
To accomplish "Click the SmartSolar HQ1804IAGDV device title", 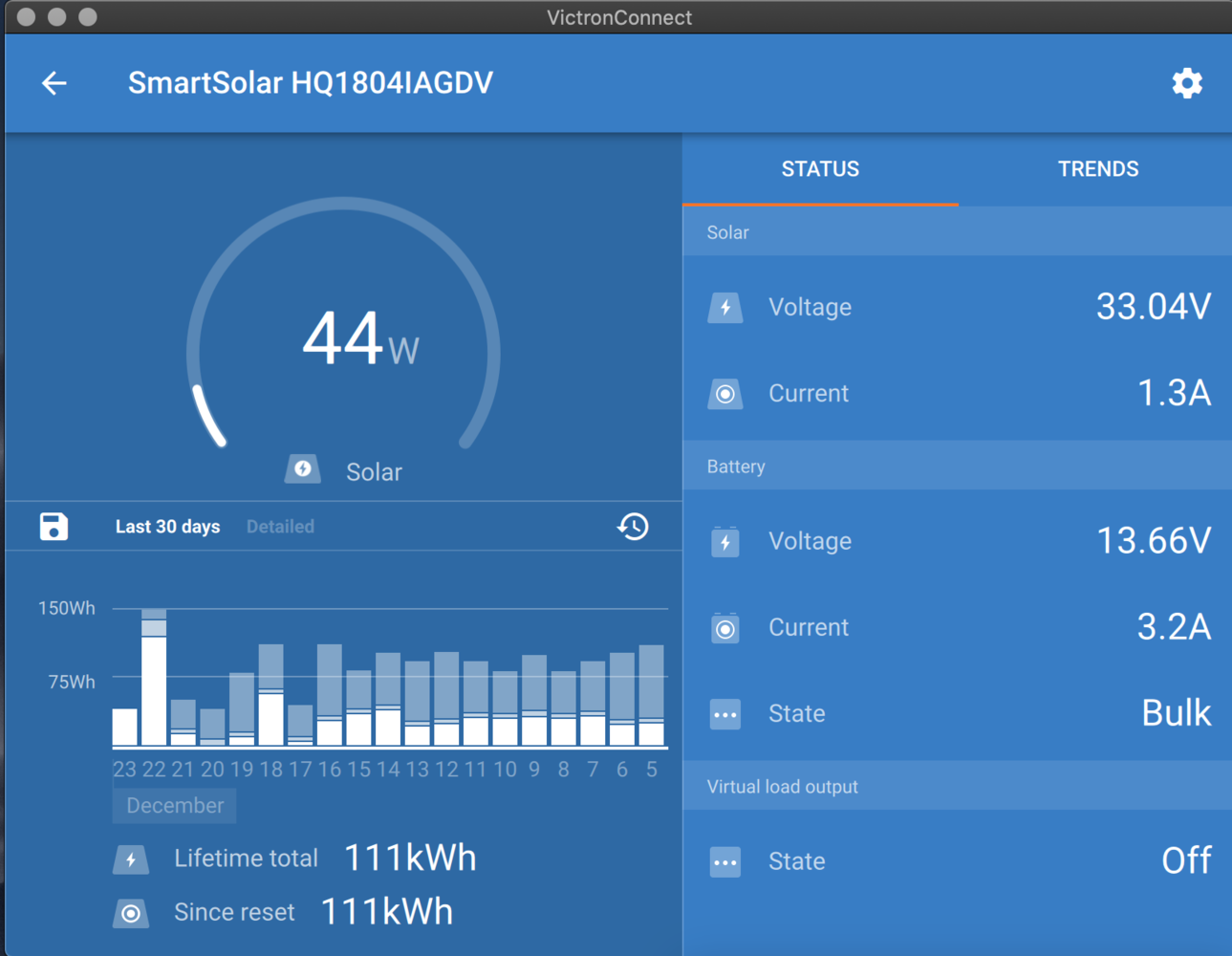I will click(311, 83).
